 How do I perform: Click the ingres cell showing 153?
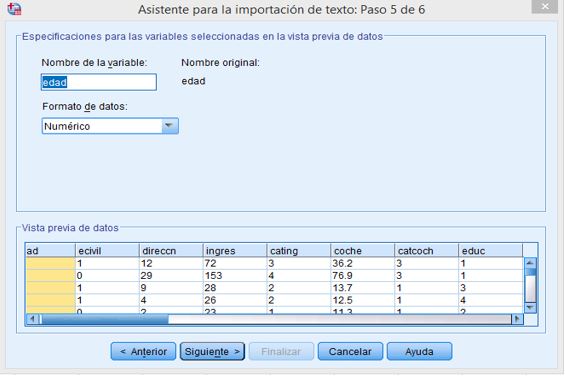point(235,276)
